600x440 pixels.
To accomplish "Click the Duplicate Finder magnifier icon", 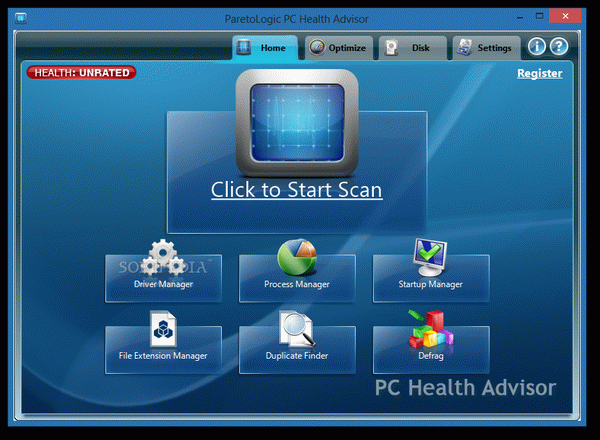I will 297,329.
